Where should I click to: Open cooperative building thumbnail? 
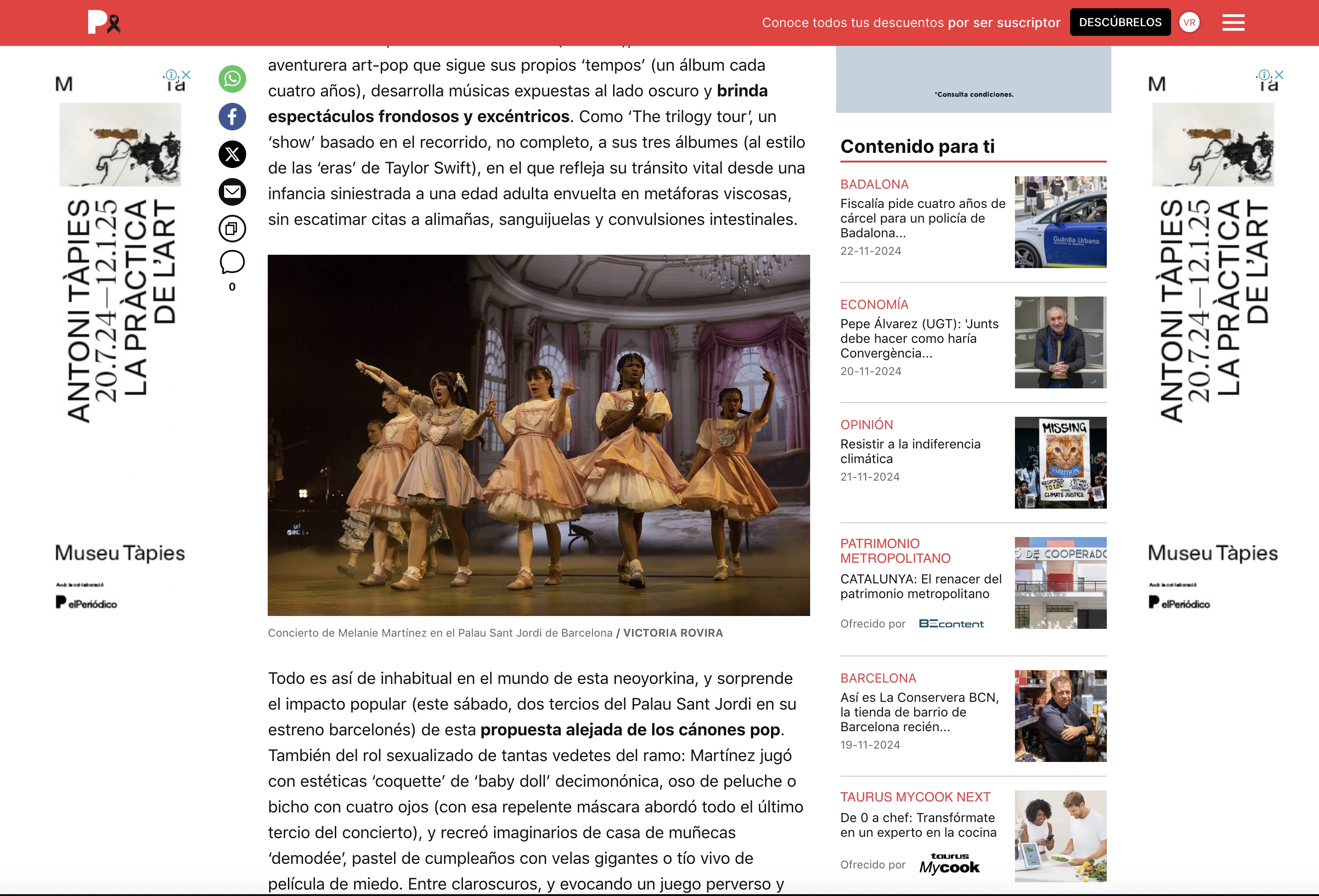(x=1060, y=582)
